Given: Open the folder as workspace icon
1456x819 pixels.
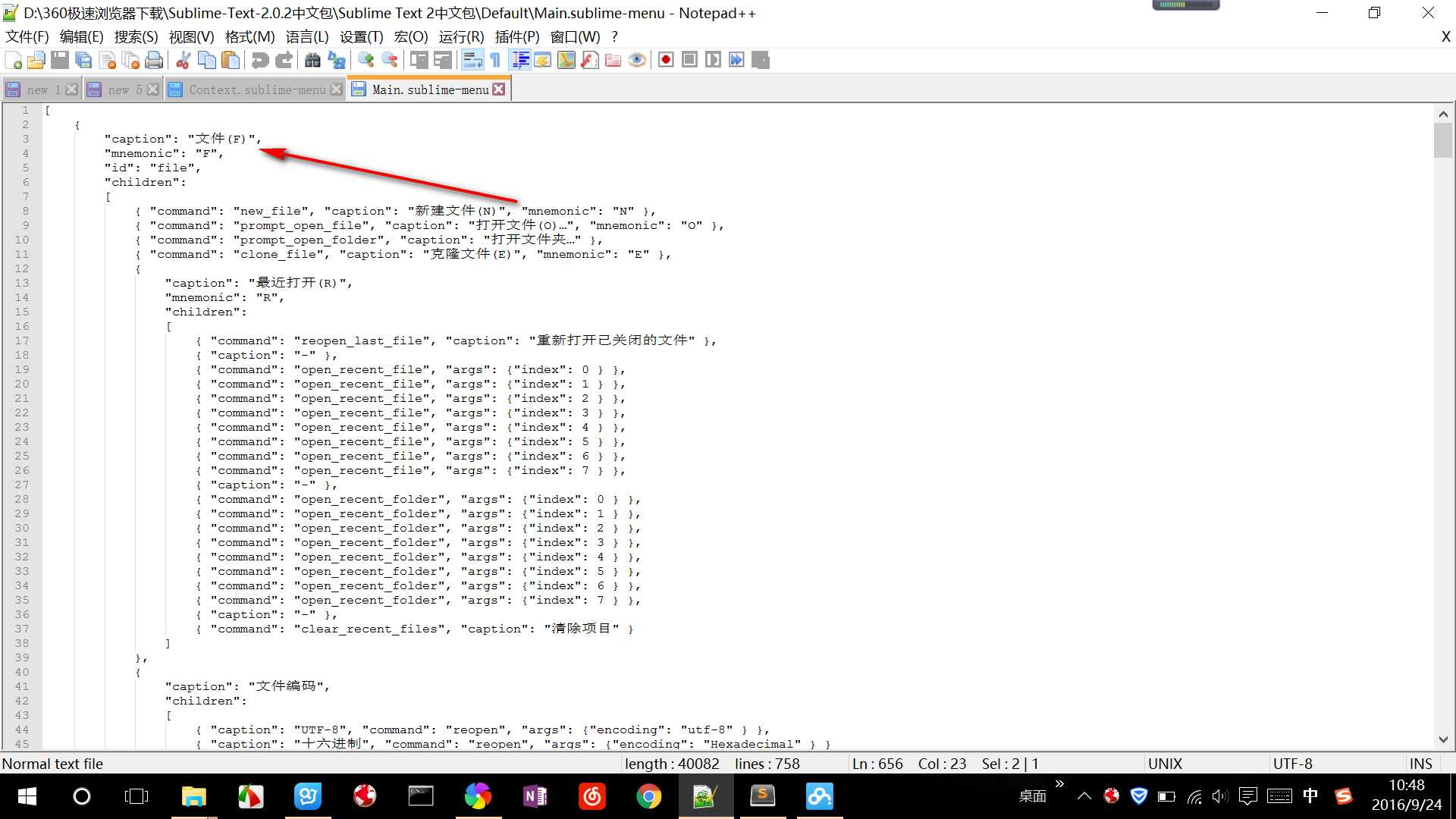Looking at the screenshot, I should click(613, 60).
